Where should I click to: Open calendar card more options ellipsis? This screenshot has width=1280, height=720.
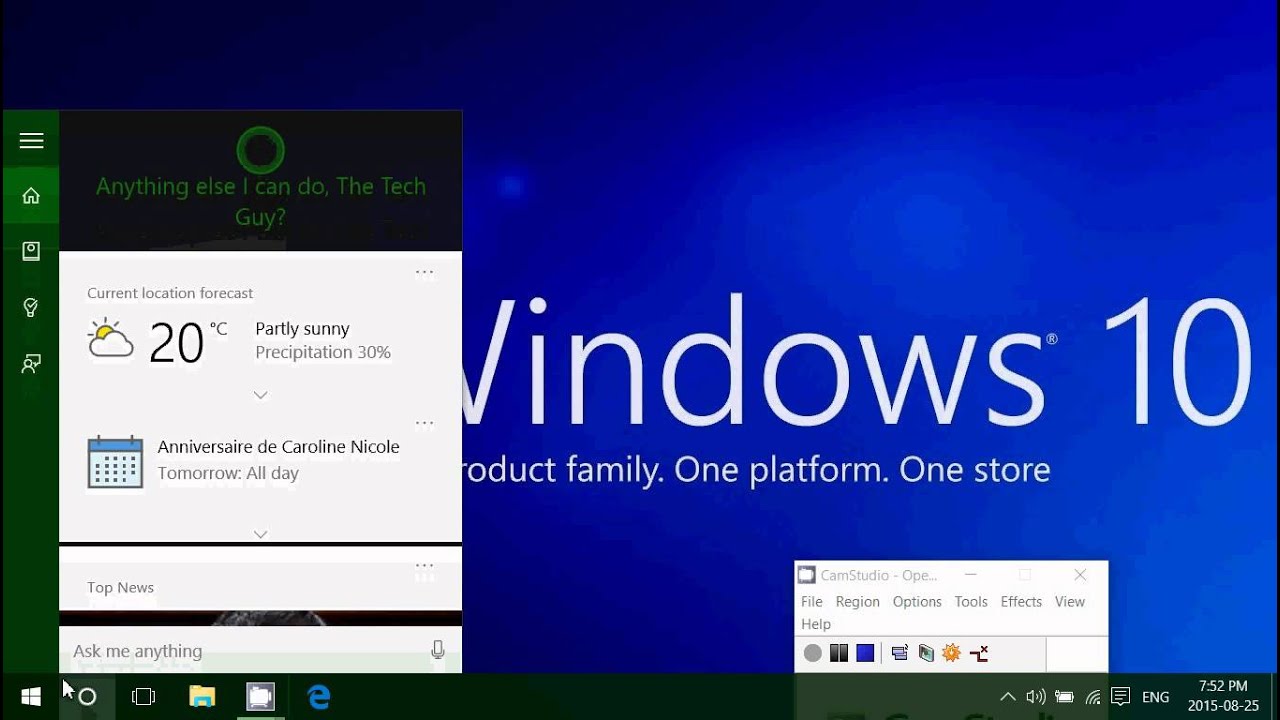click(424, 423)
